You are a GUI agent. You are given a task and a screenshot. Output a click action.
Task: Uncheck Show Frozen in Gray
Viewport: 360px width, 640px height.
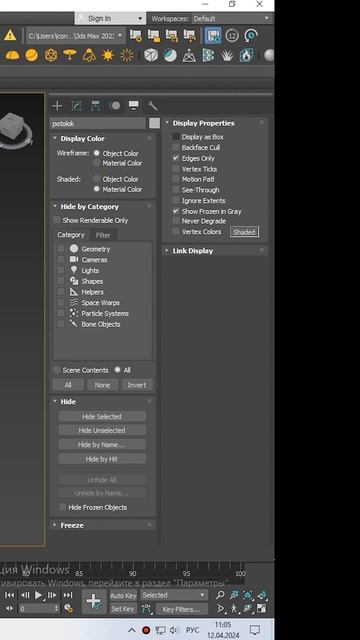(x=176, y=211)
